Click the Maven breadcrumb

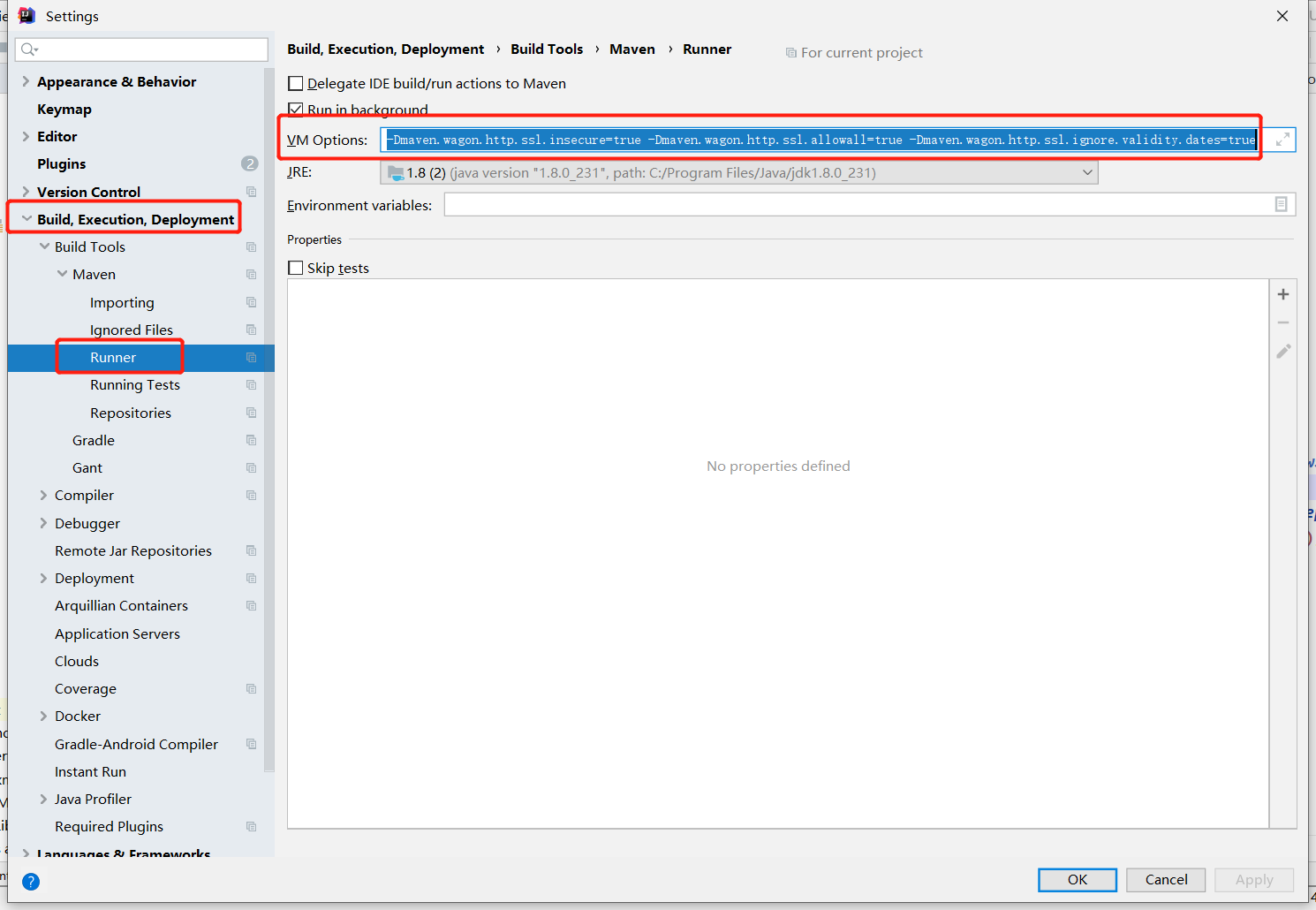click(x=632, y=49)
